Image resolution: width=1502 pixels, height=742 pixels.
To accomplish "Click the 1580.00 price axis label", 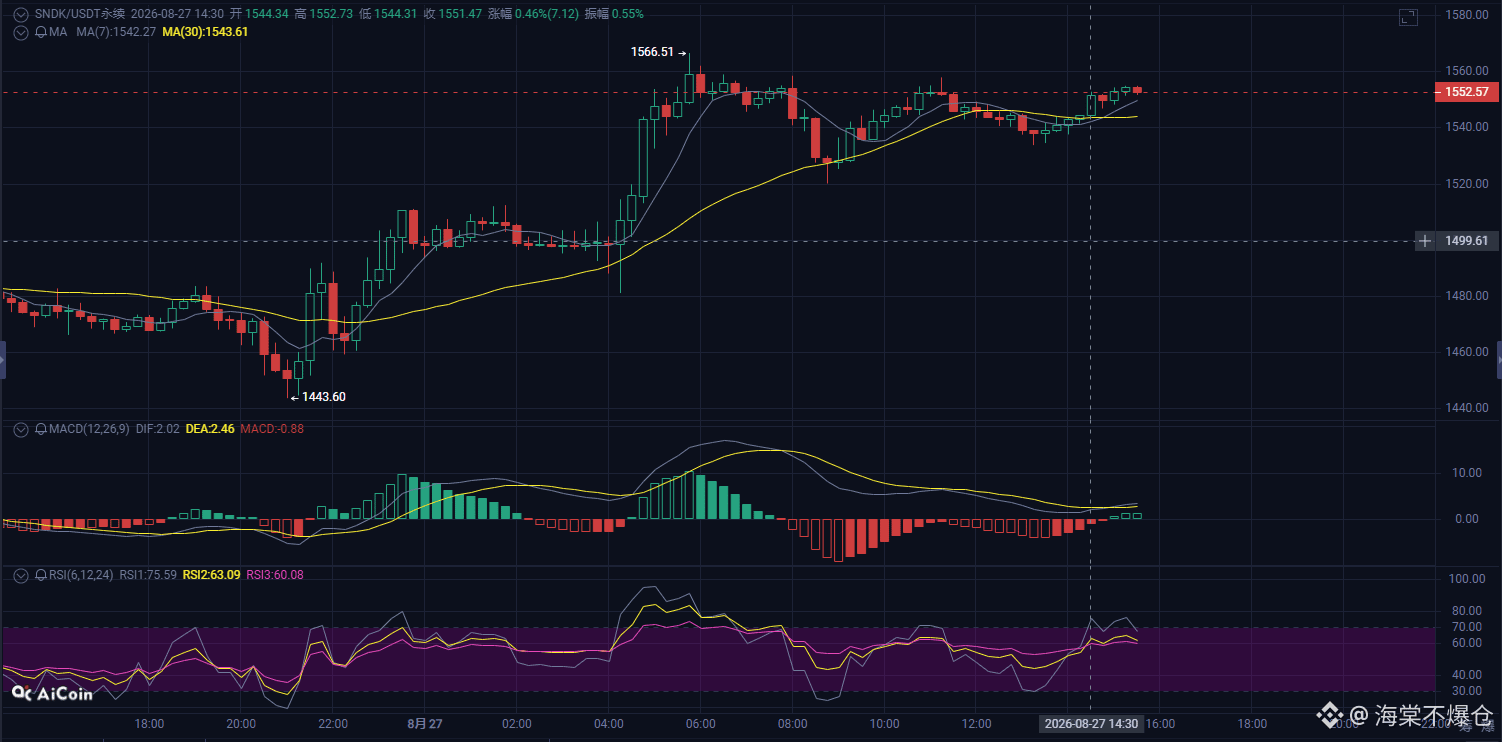I will point(1467,15).
